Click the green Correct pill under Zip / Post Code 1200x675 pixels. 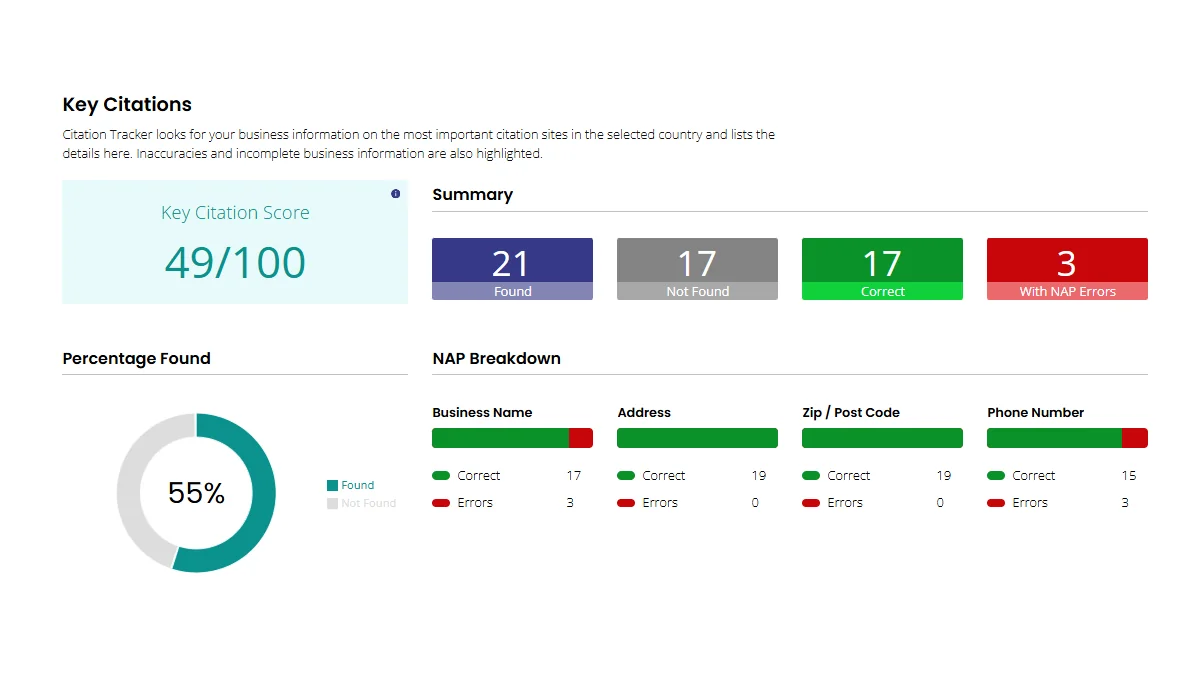tap(811, 476)
